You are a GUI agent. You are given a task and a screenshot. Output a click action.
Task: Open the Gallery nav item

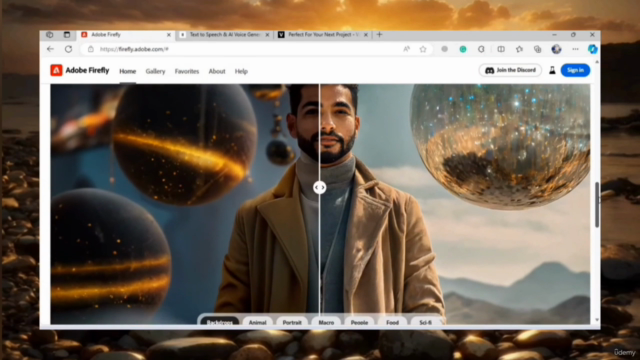(x=155, y=71)
